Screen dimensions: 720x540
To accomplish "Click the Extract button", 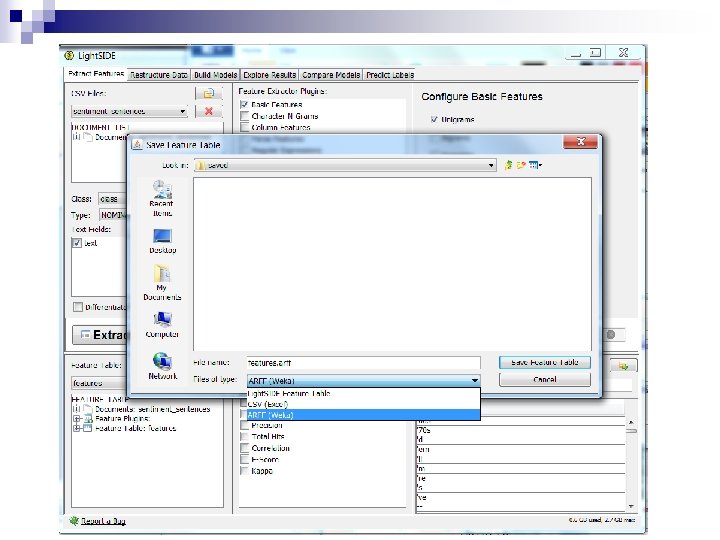I will (x=100, y=335).
